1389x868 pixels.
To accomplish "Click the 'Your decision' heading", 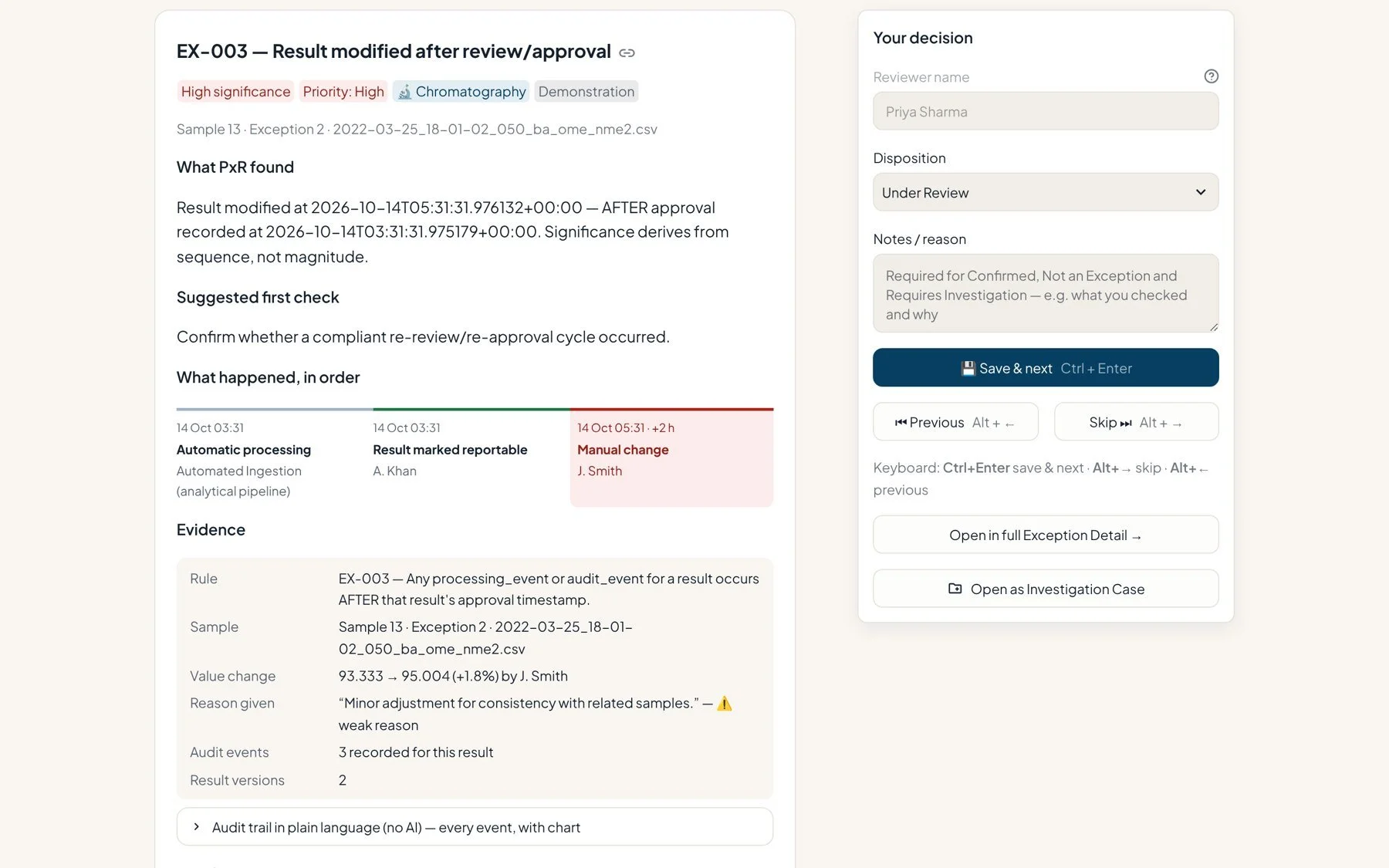I will (923, 38).
